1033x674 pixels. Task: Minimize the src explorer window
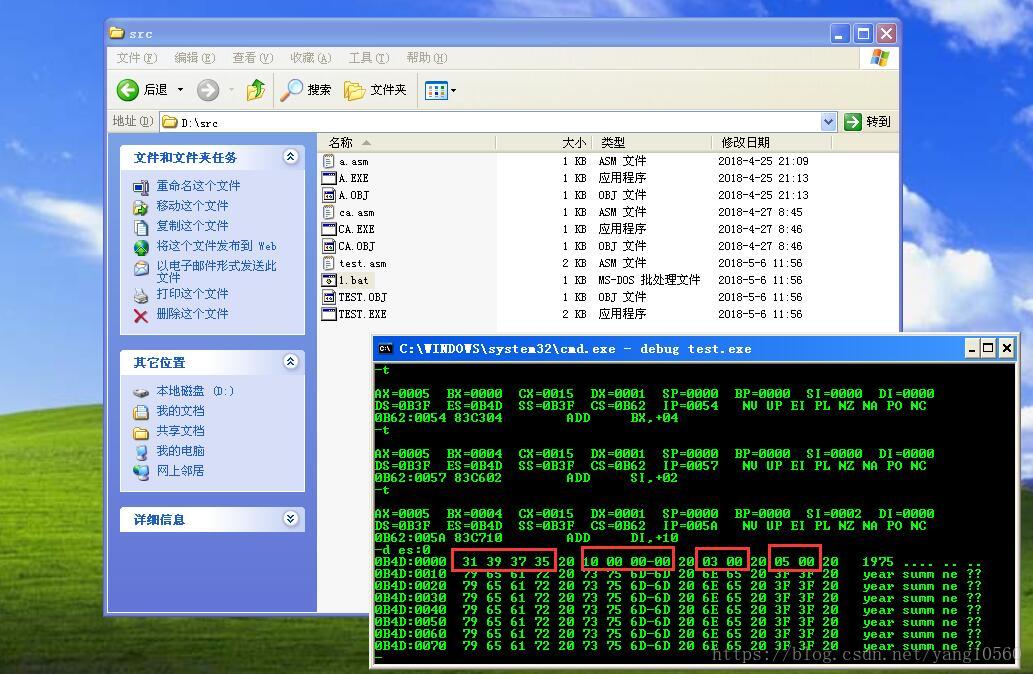839,34
